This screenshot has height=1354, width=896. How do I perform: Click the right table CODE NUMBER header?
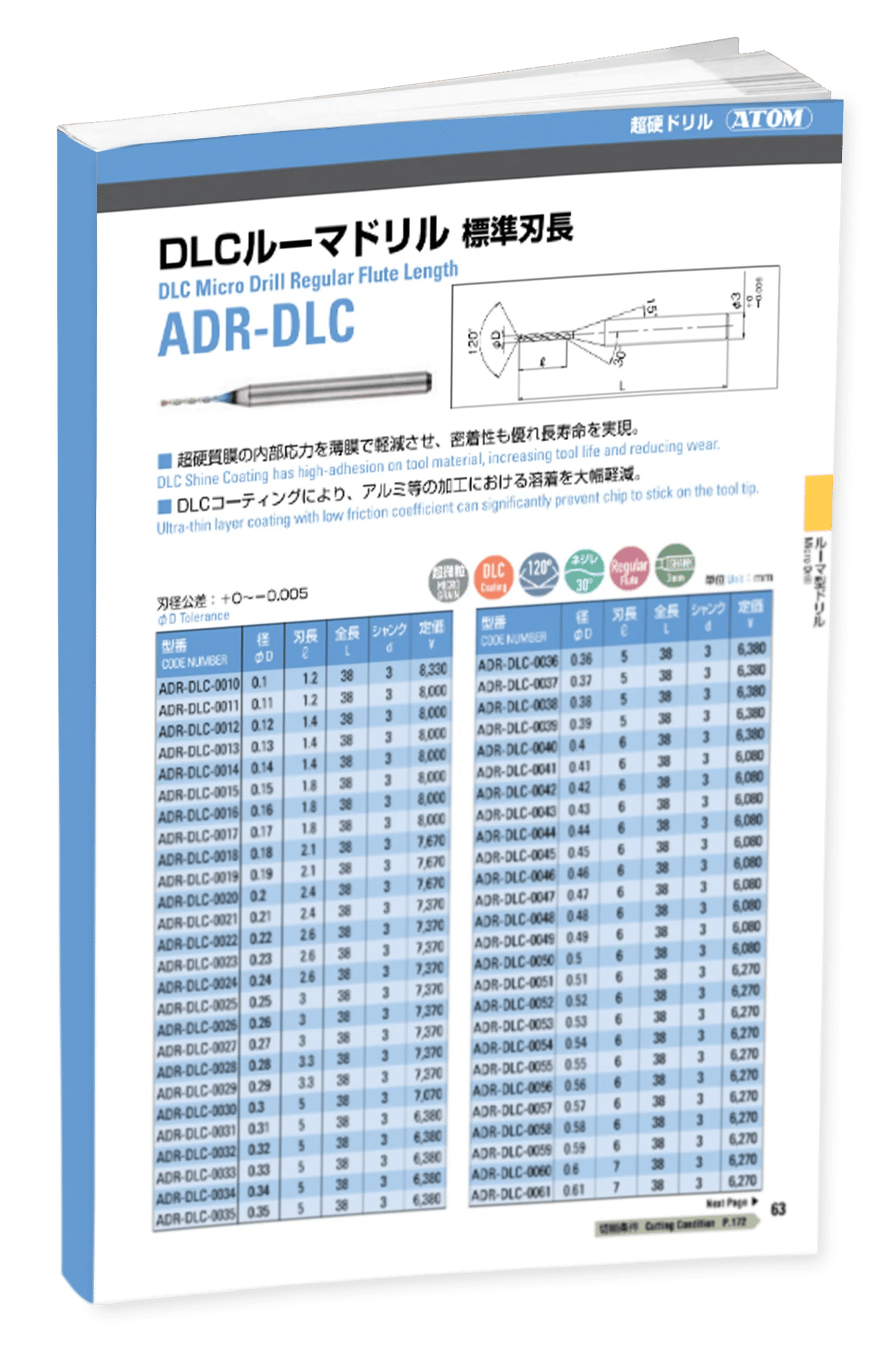(514, 638)
